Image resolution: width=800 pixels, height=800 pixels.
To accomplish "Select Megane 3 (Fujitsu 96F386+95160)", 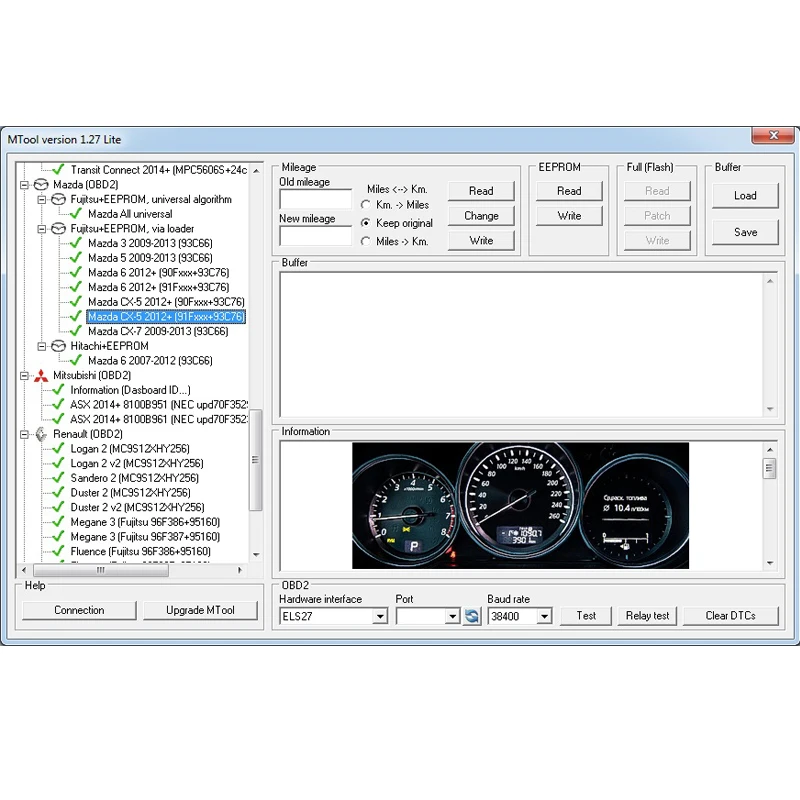I will click(x=145, y=522).
